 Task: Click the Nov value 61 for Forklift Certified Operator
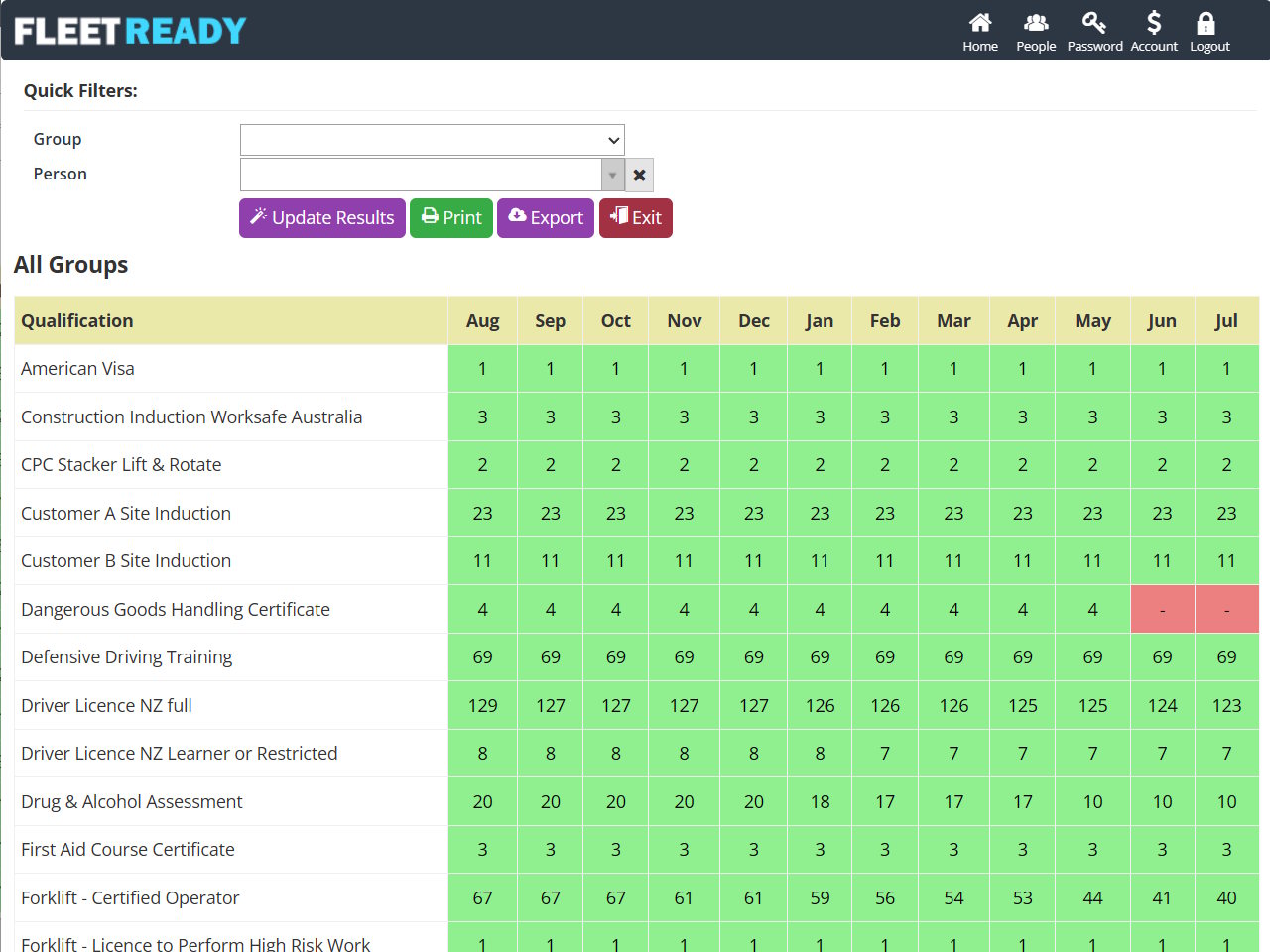pos(685,897)
